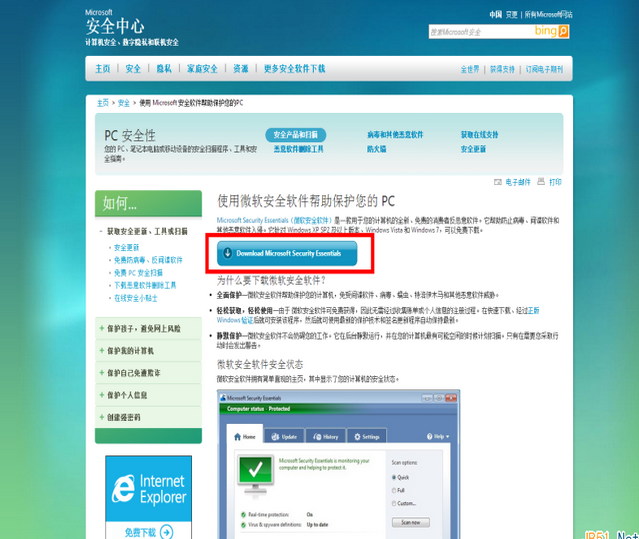Focus the Bing search input field
This screenshot has height=539, width=639.
(x=481, y=31)
